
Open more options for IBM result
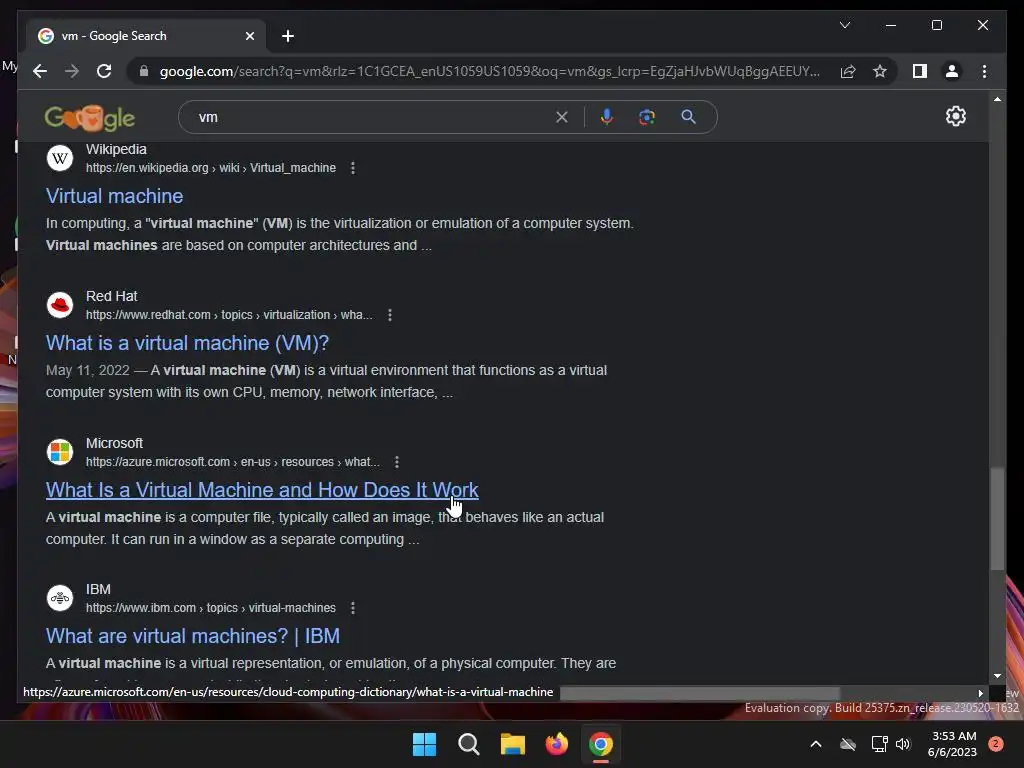353,608
